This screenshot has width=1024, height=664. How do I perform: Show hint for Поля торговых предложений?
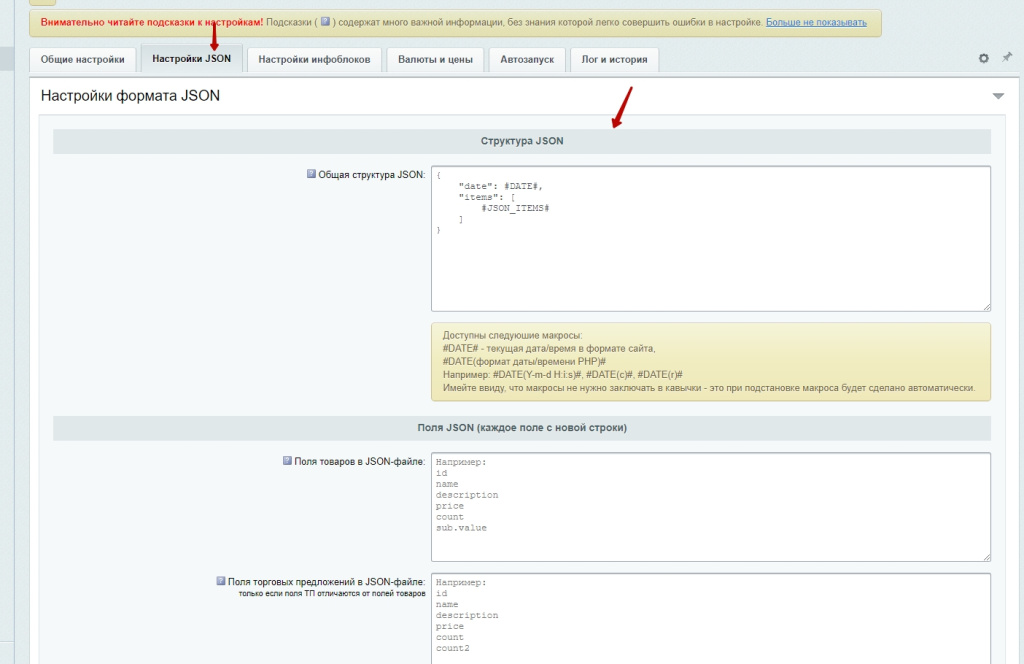coord(221,580)
